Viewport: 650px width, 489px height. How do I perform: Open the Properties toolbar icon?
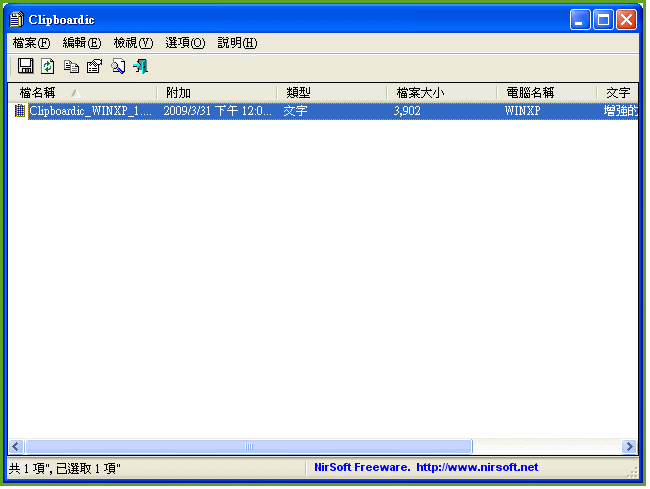point(94,66)
